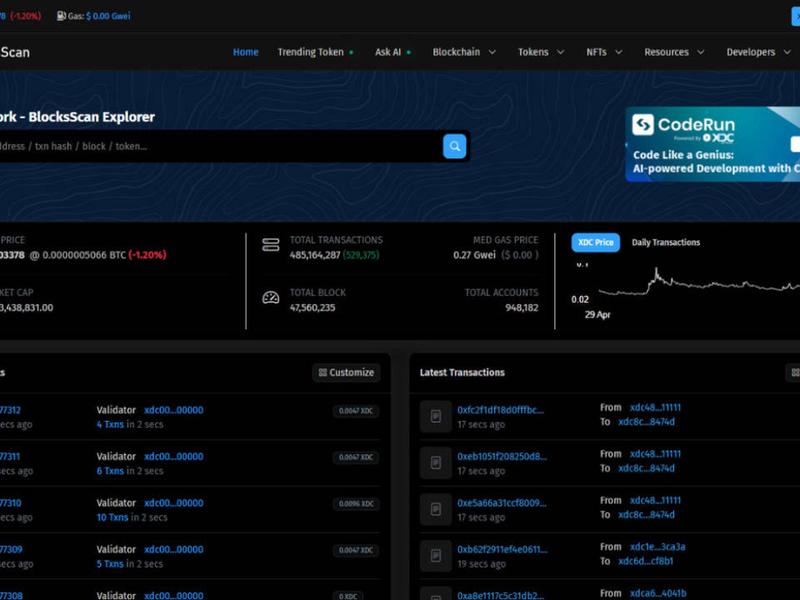
Task: Click the gas pump icon in top bar
Action: point(61,16)
